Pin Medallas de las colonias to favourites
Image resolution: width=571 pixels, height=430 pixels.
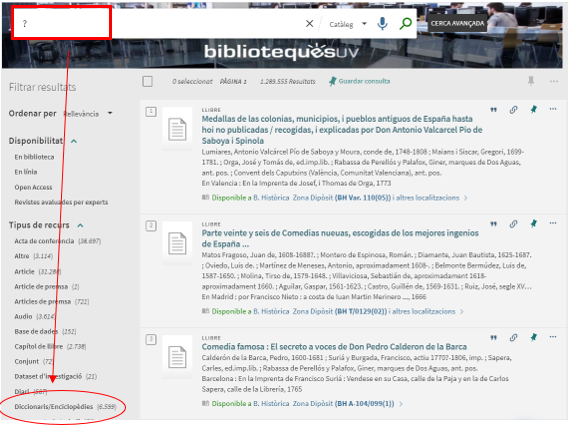(533, 109)
